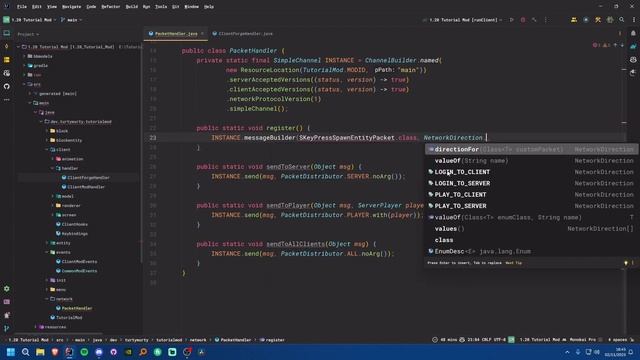Click the Debug bug icon in toolbar
The height and width of the screenshot is (360, 640).
pos(523,20)
